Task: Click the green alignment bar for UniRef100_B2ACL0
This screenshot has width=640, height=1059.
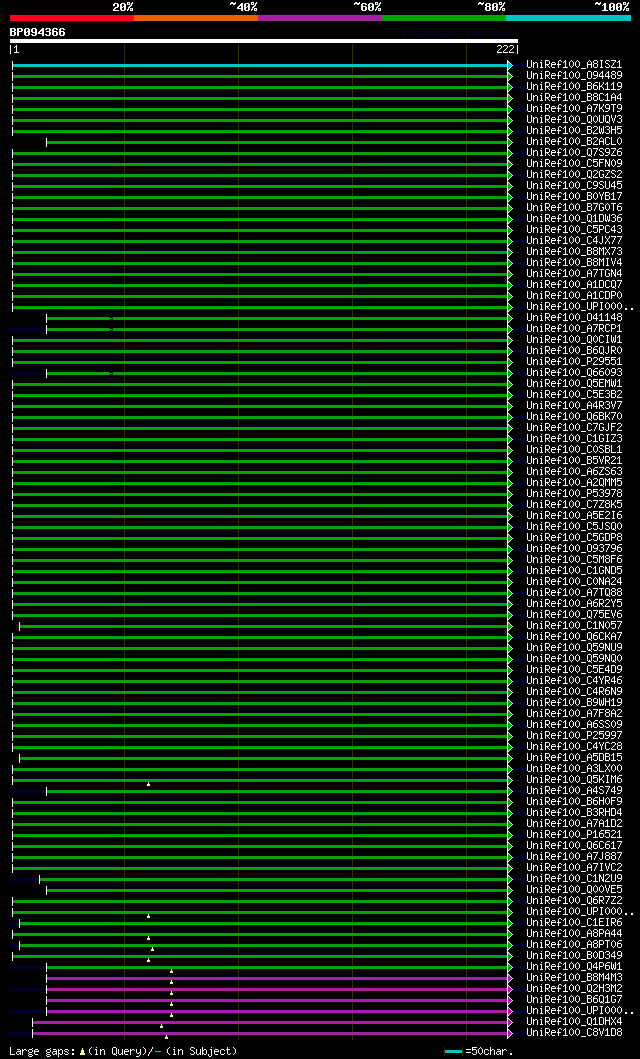Action: [x=277, y=143]
